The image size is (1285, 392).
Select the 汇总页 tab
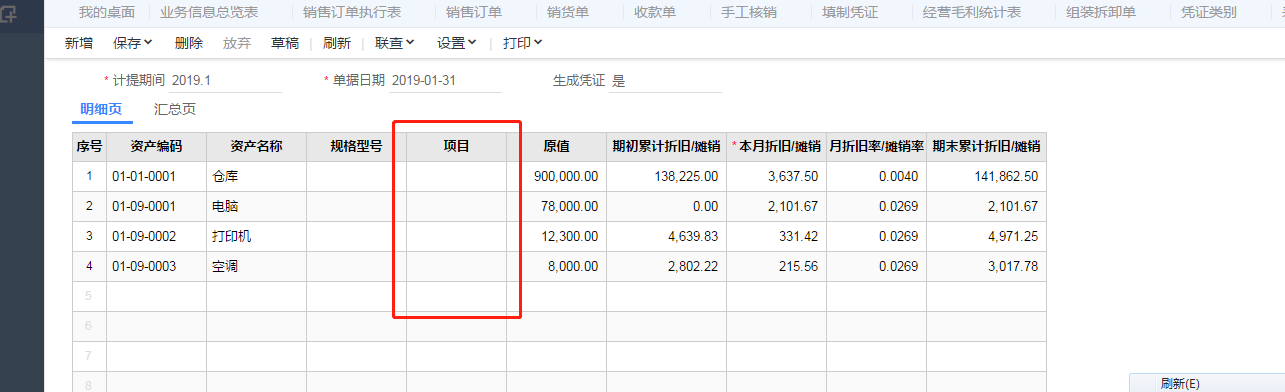point(175,110)
